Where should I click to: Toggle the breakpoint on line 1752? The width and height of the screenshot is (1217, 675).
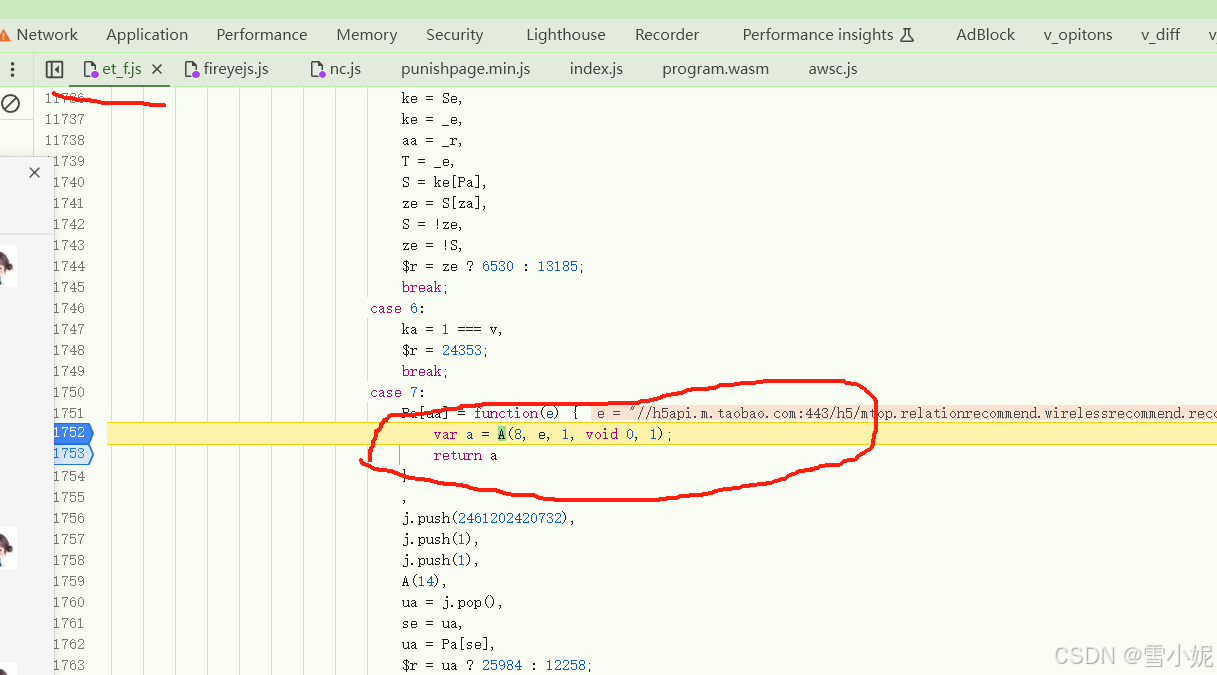(x=70, y=433)
